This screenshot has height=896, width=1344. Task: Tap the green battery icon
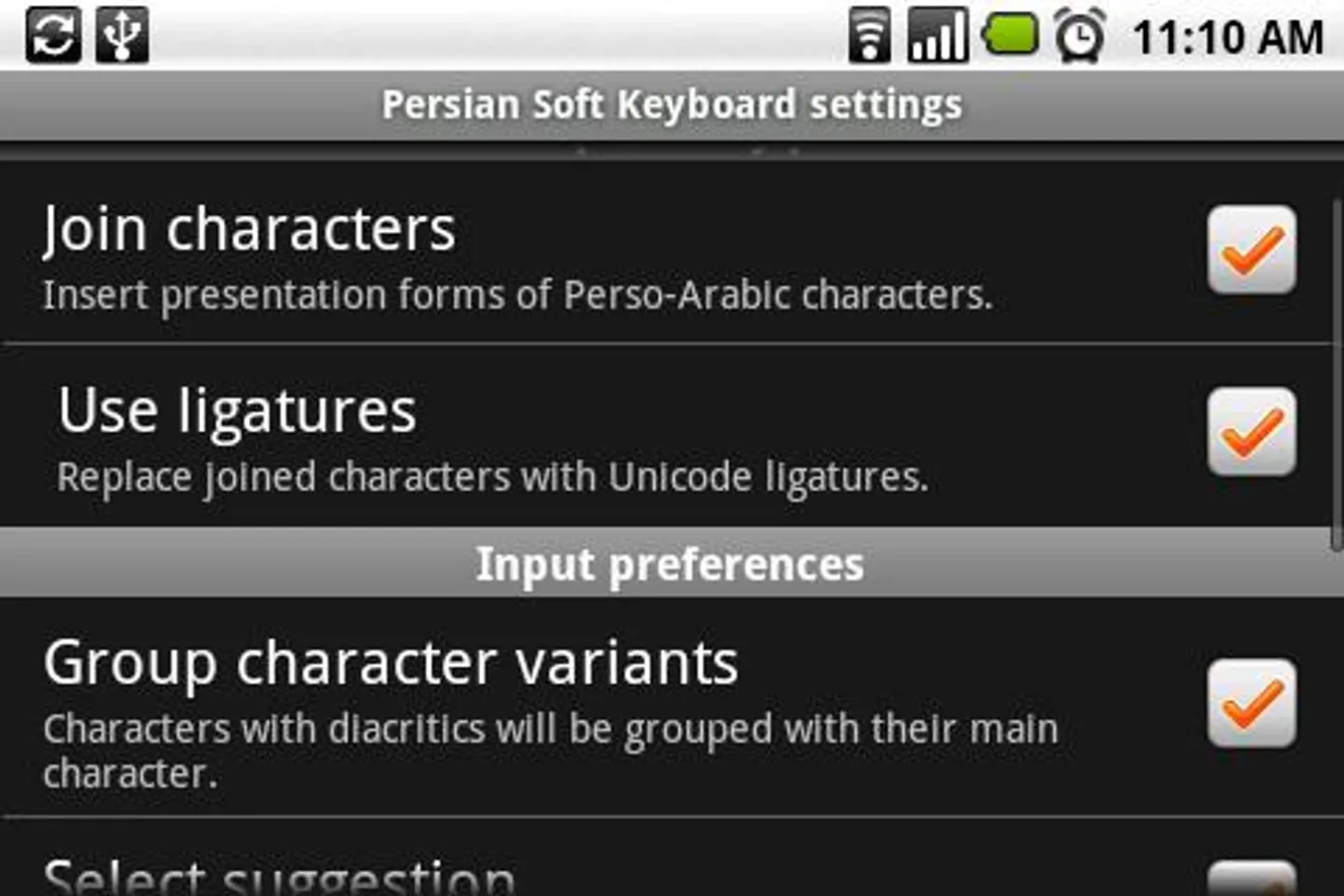point(1010,34)
